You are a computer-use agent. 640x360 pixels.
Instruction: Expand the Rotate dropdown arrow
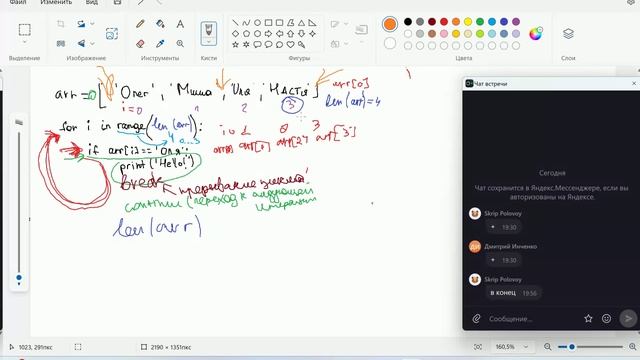[x=92, y=24]
